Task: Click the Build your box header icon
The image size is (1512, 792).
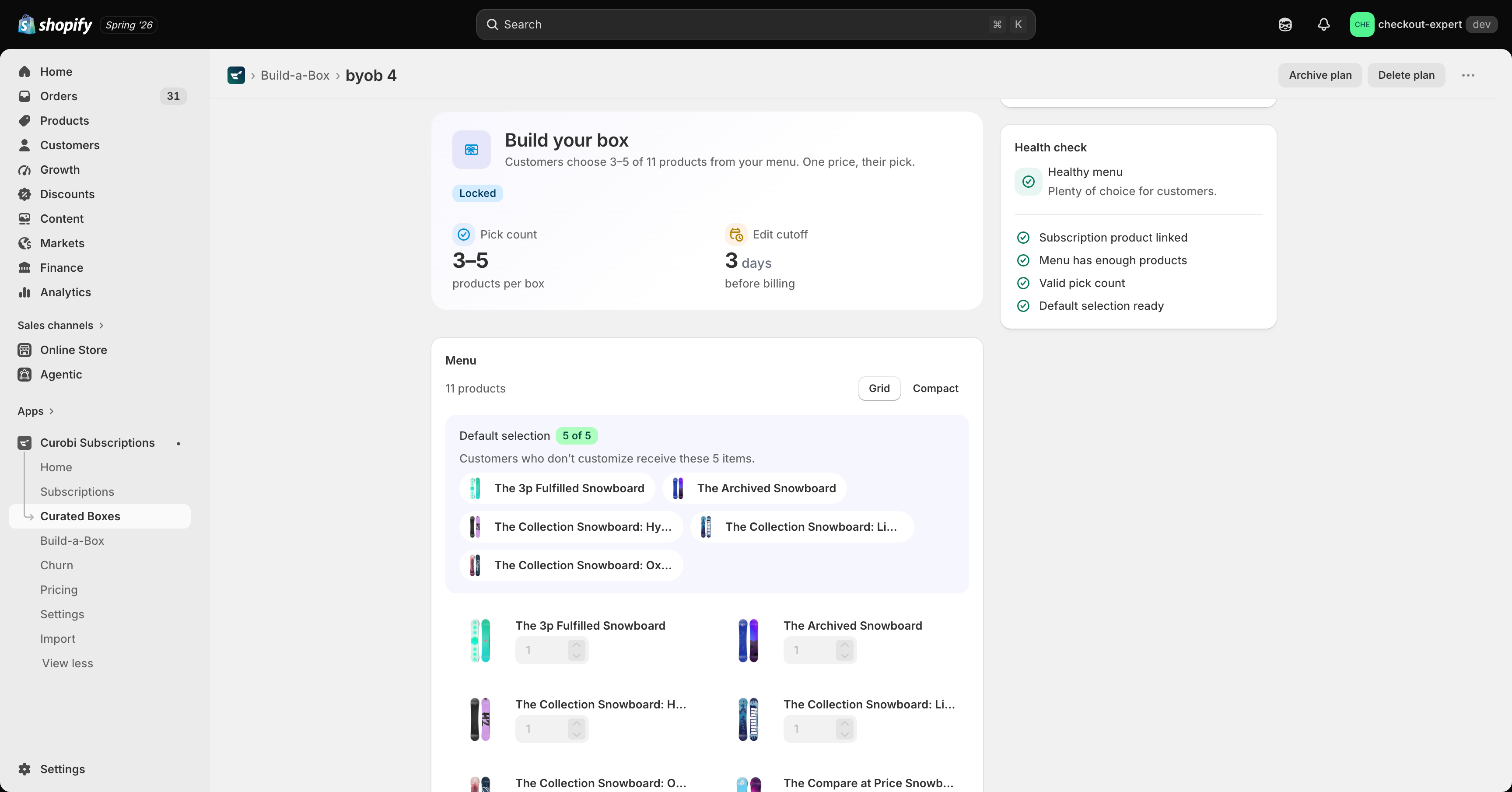Action: (x=471, y=150)
